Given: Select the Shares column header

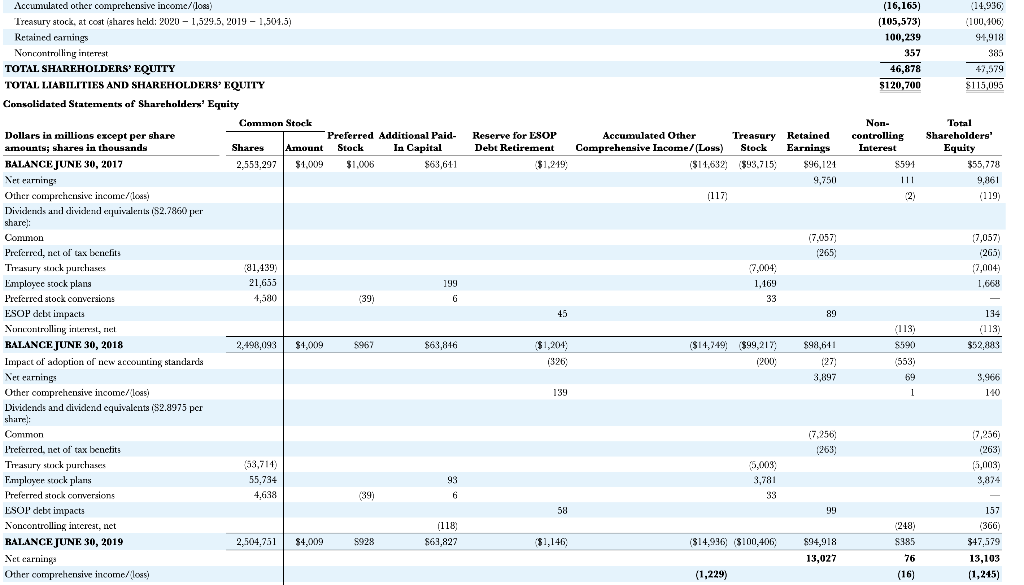Looking at the screenshot, I should (x=250, y=146).
